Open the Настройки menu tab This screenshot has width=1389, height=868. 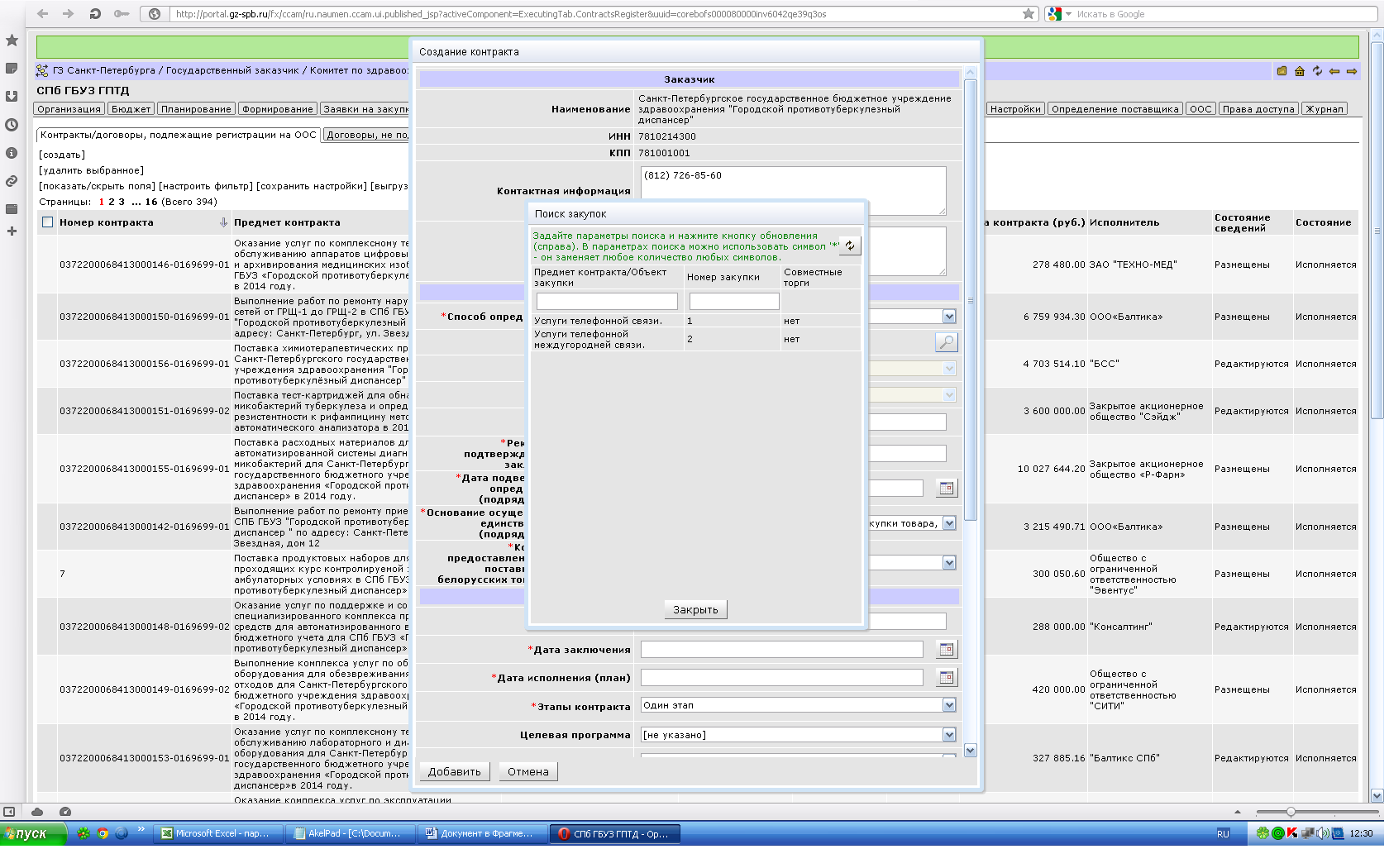point(1015,109)
